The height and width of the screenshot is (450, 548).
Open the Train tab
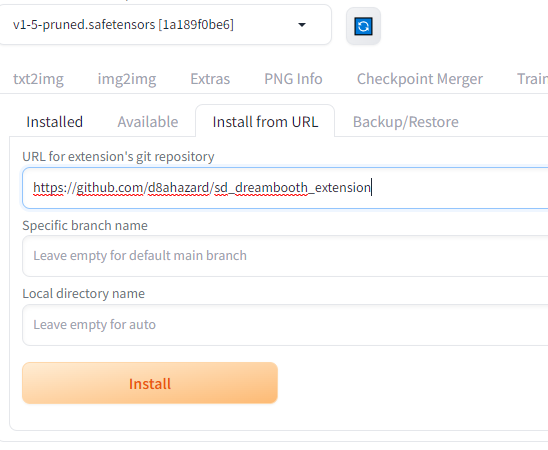(532, 79)
